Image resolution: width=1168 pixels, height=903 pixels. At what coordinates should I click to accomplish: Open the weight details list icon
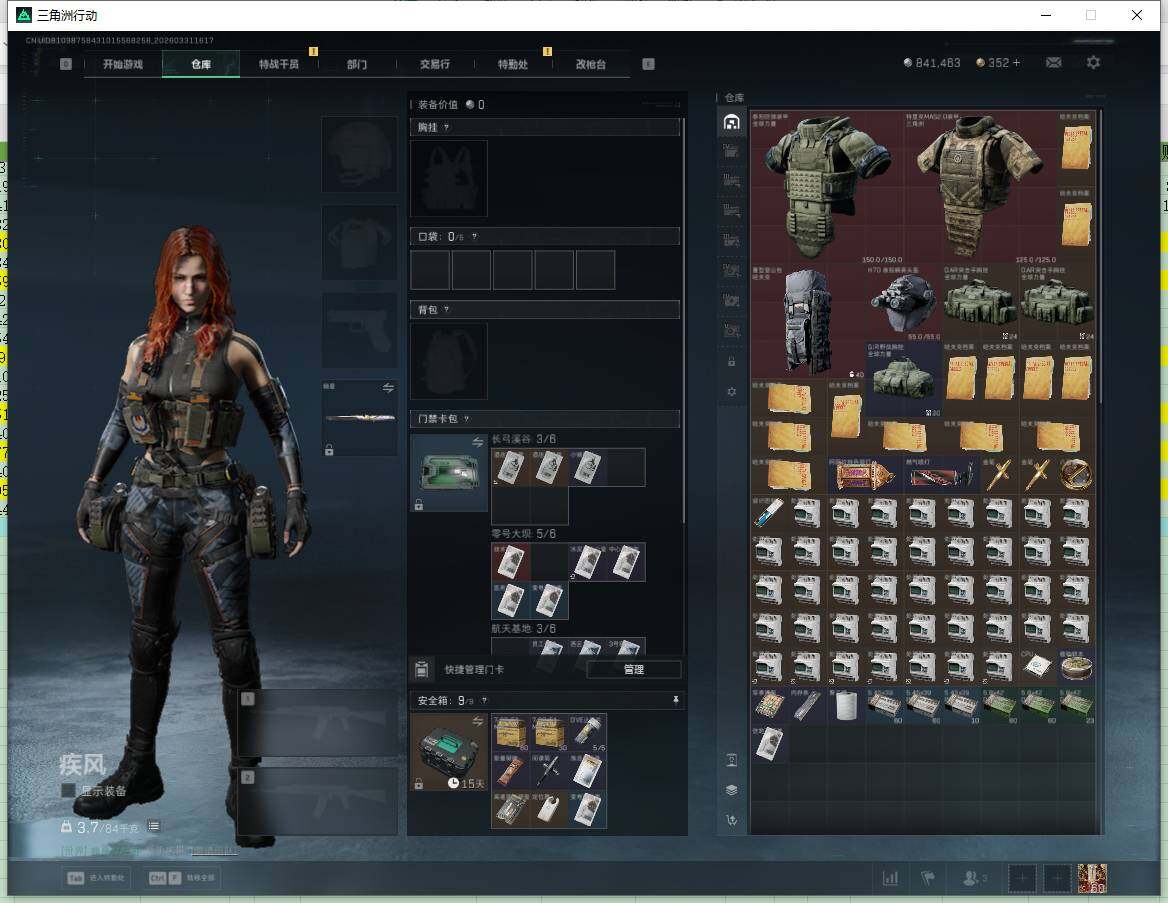153,826
